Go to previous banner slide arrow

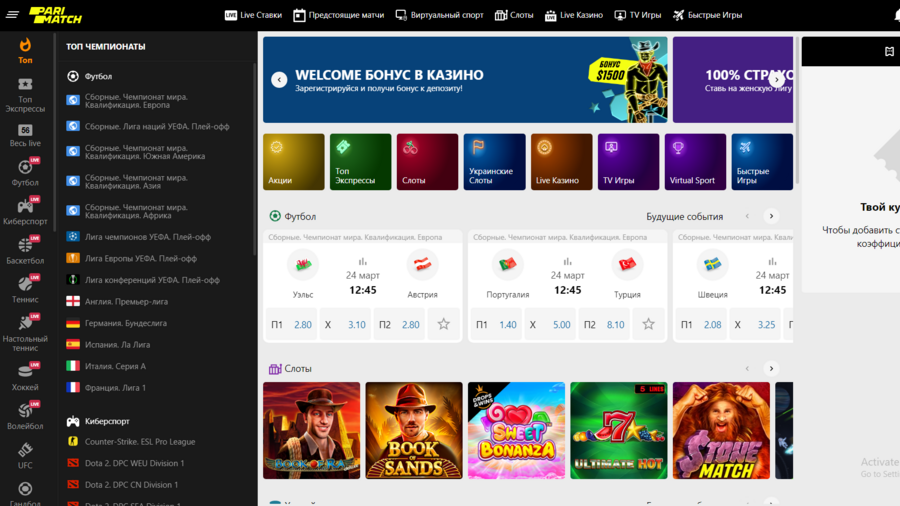[x=279, y=80]
